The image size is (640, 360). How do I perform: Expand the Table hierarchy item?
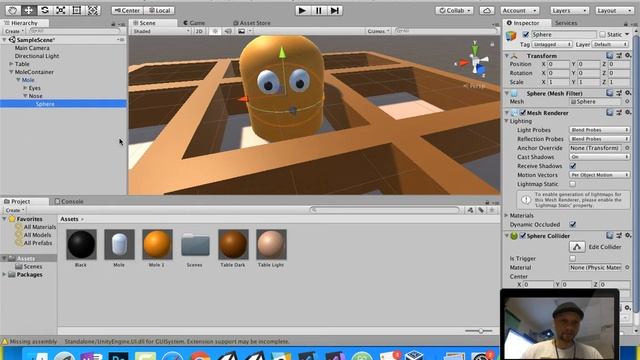coord(11,64)
